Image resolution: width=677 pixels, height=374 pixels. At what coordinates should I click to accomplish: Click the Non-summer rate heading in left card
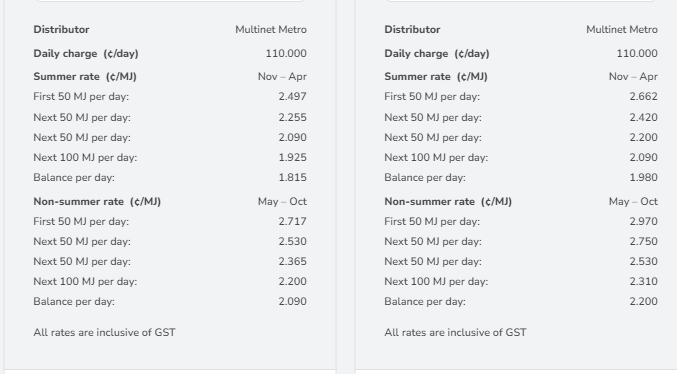tap(97, 202)
